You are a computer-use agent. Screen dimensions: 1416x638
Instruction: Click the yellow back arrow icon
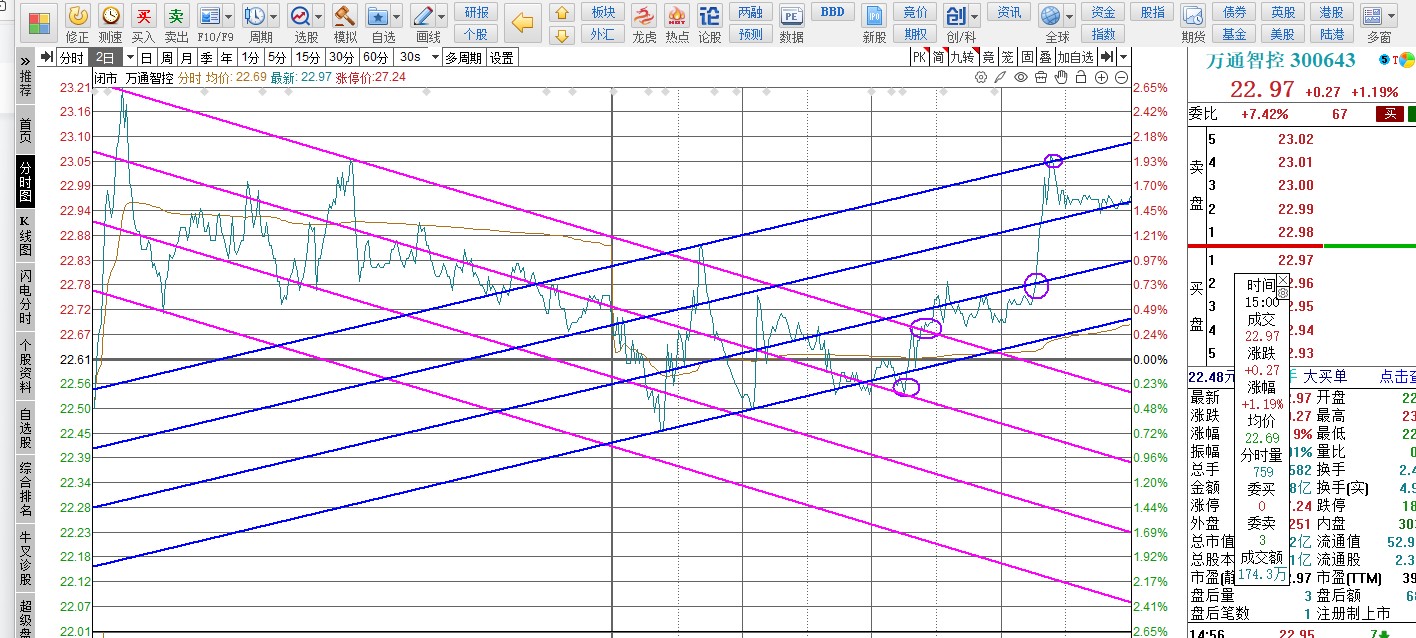pos(523,22)
